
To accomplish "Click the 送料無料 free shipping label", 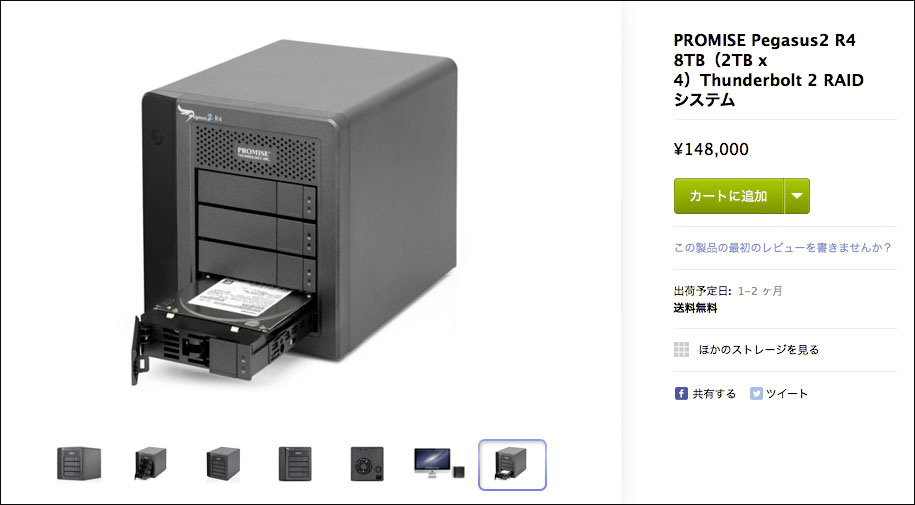I will [x=696, y=308].
